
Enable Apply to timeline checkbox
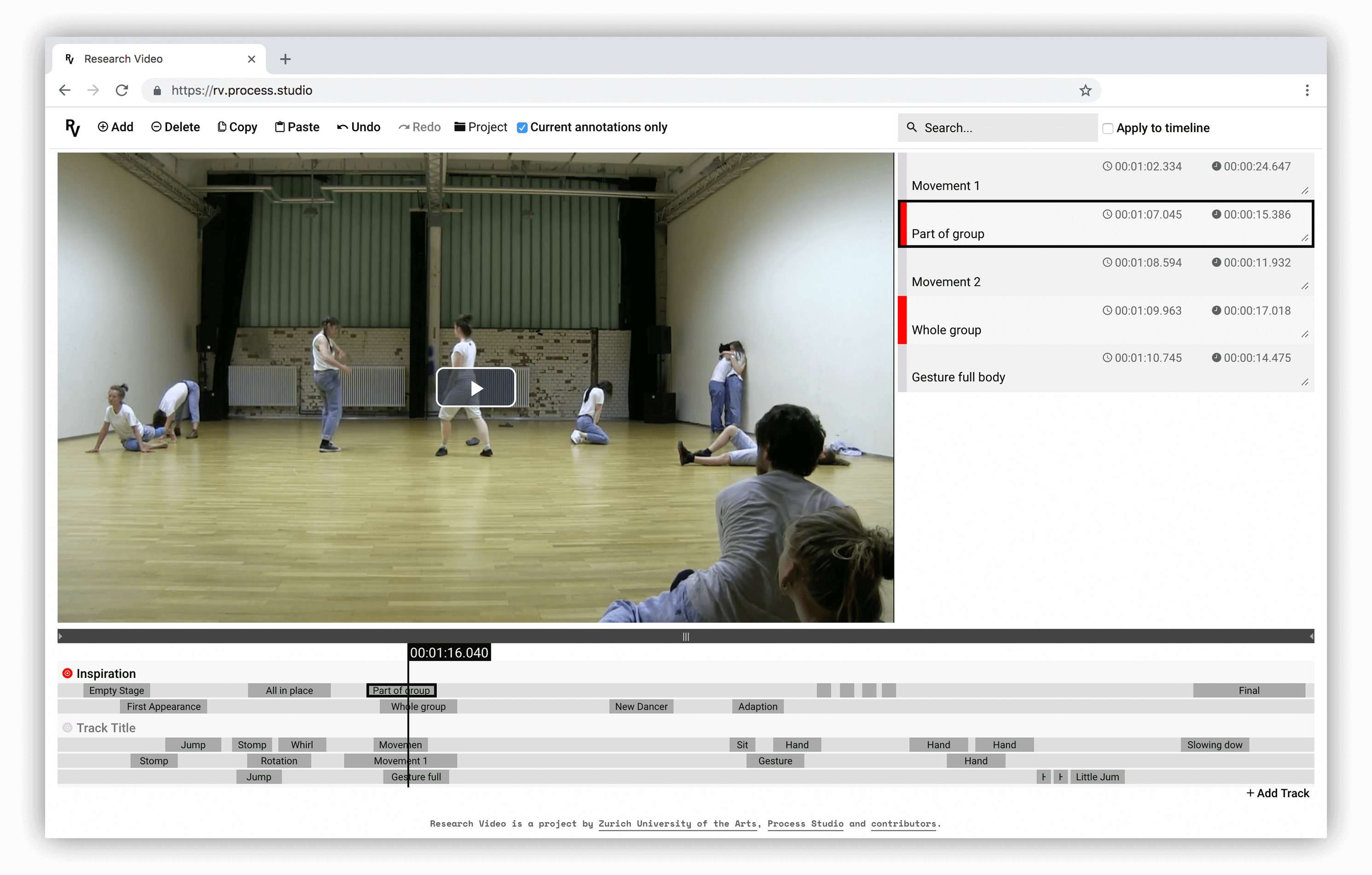(x=1108, y=128)
